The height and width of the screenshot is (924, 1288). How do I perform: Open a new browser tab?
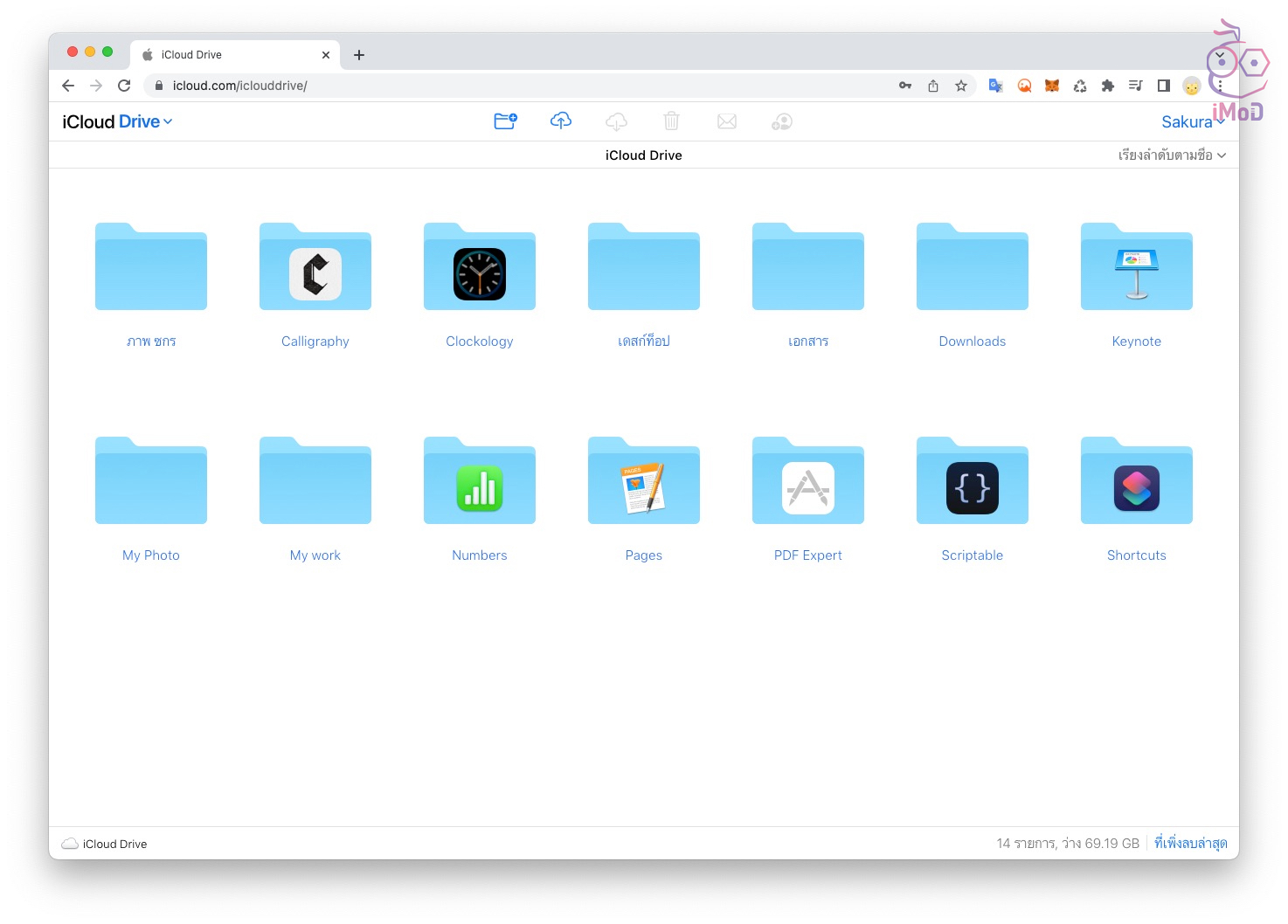(x=359, y=55)
